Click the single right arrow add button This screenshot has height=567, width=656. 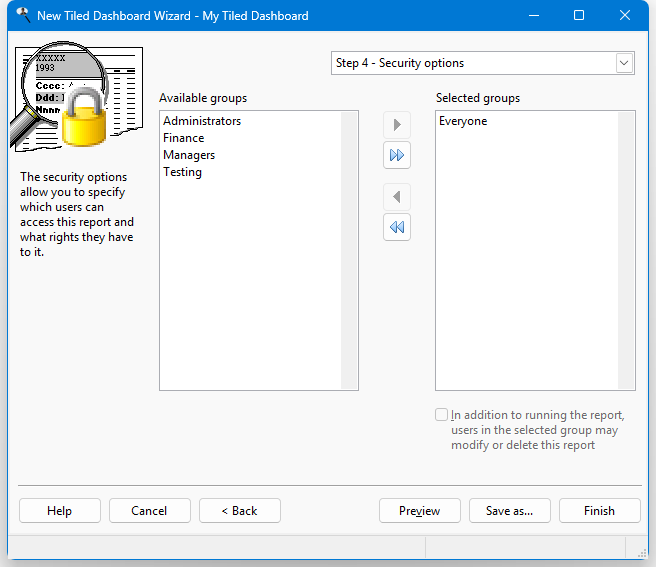397,125
